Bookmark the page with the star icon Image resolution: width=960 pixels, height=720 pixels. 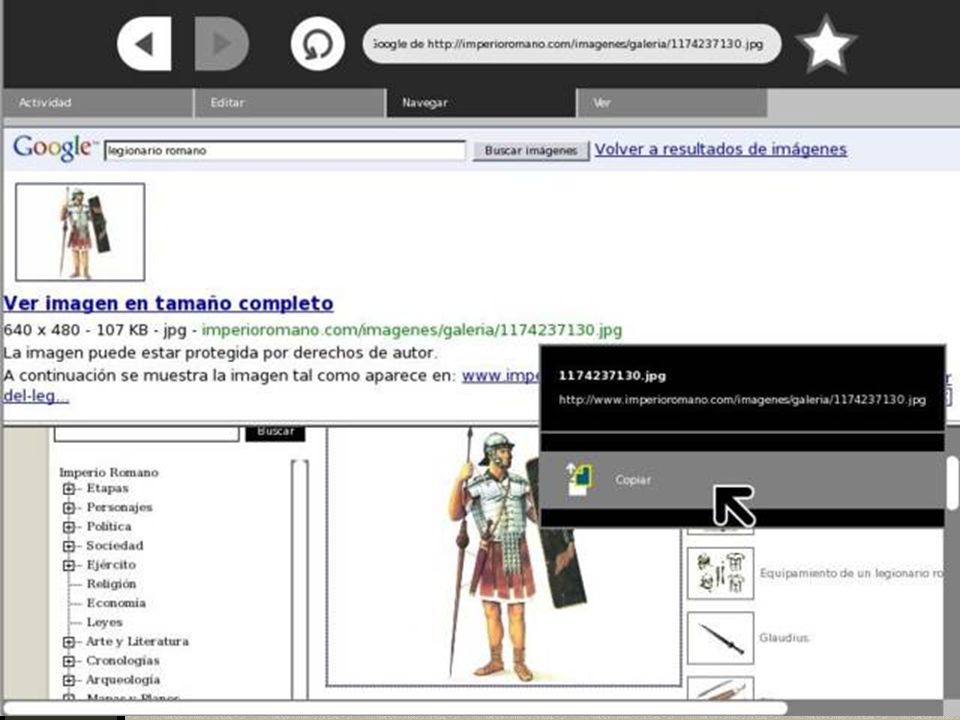click(825, 44)
